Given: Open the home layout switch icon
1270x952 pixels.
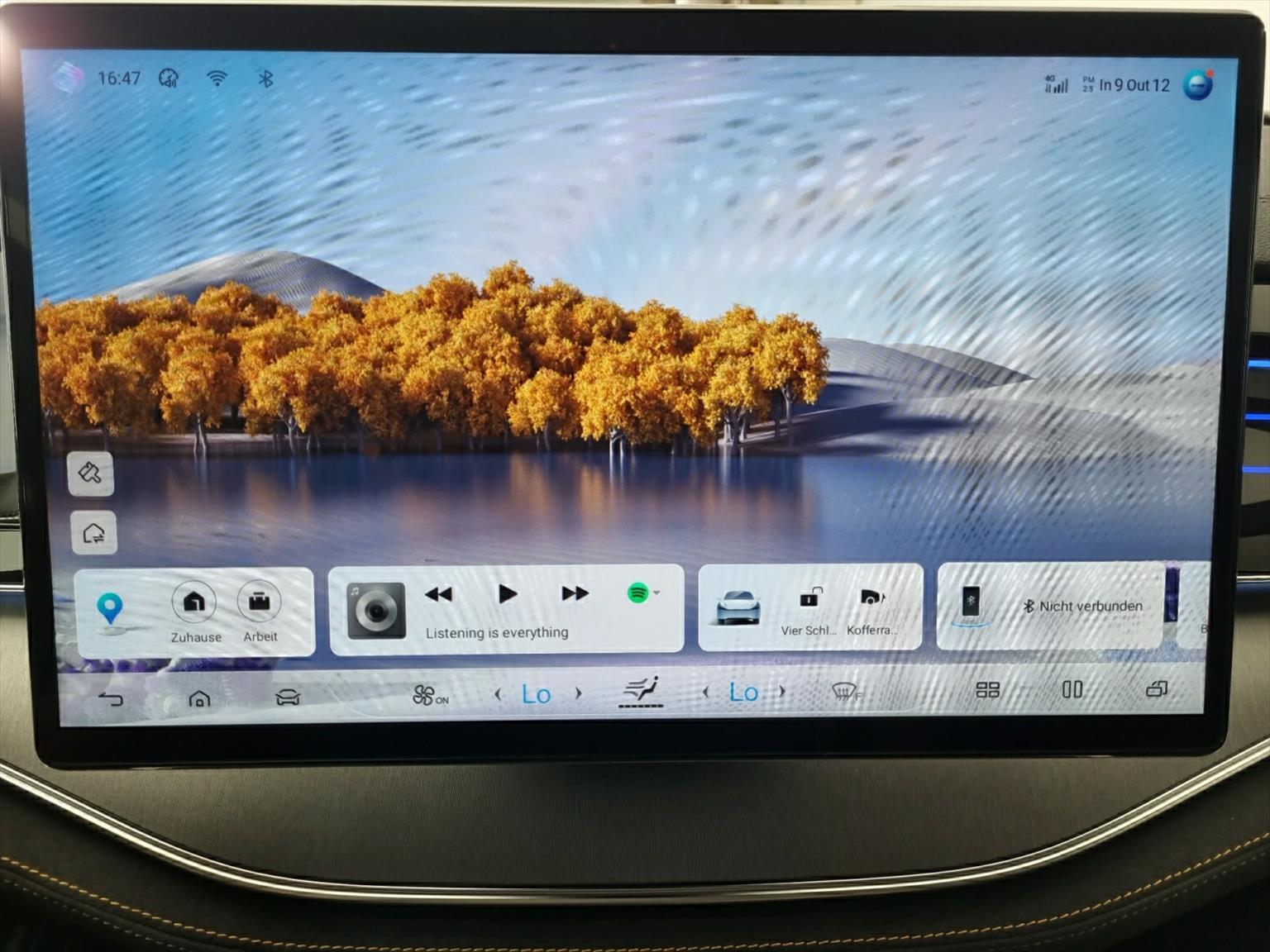Looking at the screenshot, I should click(x=93, y=533).
